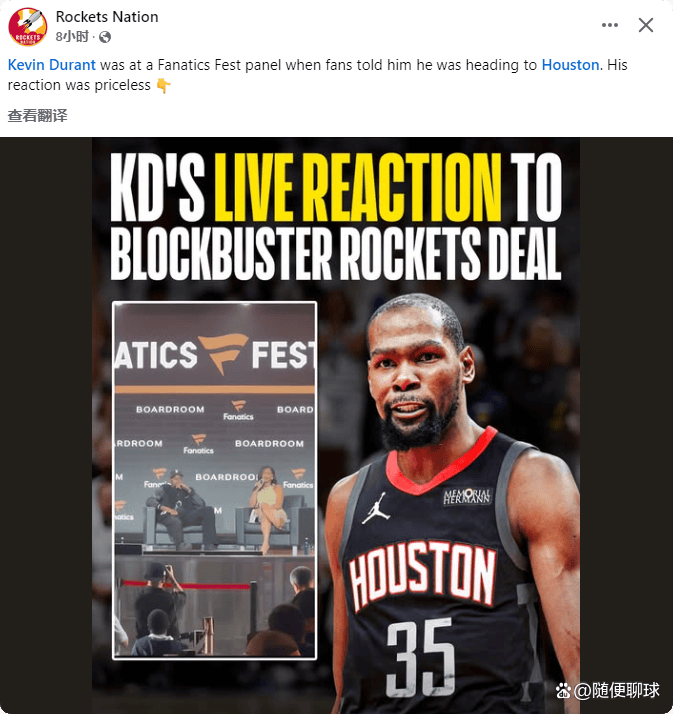Follow the Houston tagged link
This screenshot has width=673, height=714.
570,65
